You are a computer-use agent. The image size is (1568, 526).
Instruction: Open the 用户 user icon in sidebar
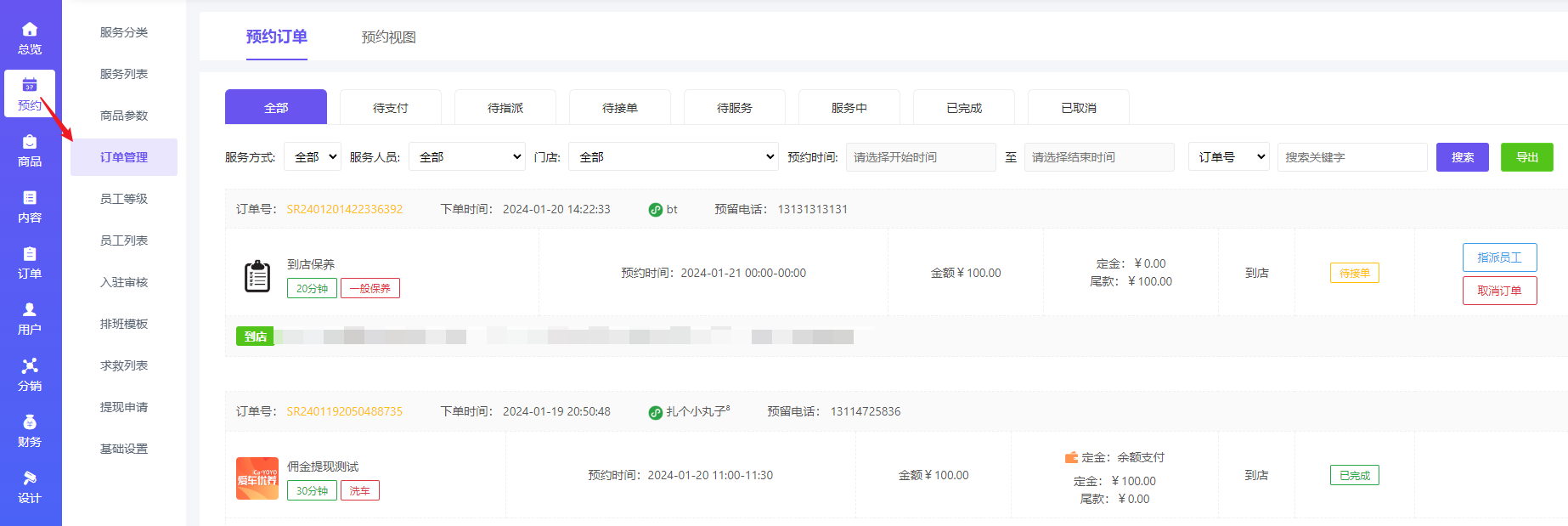click(30, 310)
